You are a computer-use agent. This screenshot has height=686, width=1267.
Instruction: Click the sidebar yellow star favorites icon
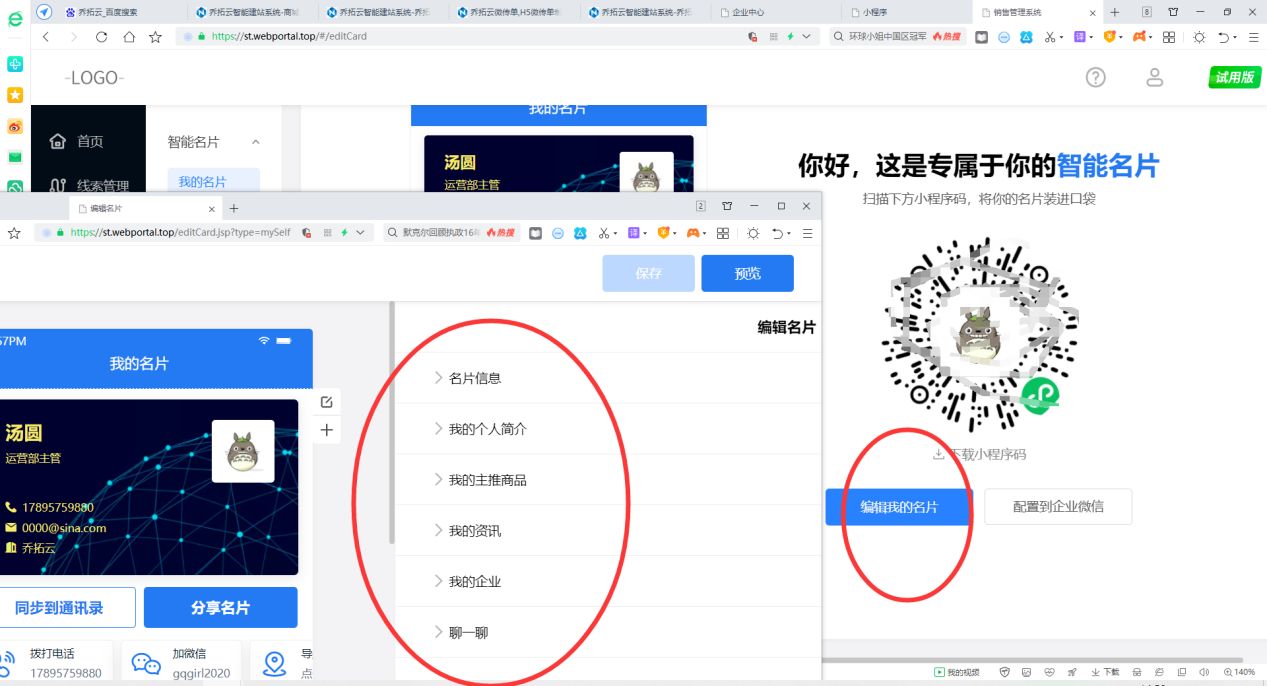[x=15, y=95]
